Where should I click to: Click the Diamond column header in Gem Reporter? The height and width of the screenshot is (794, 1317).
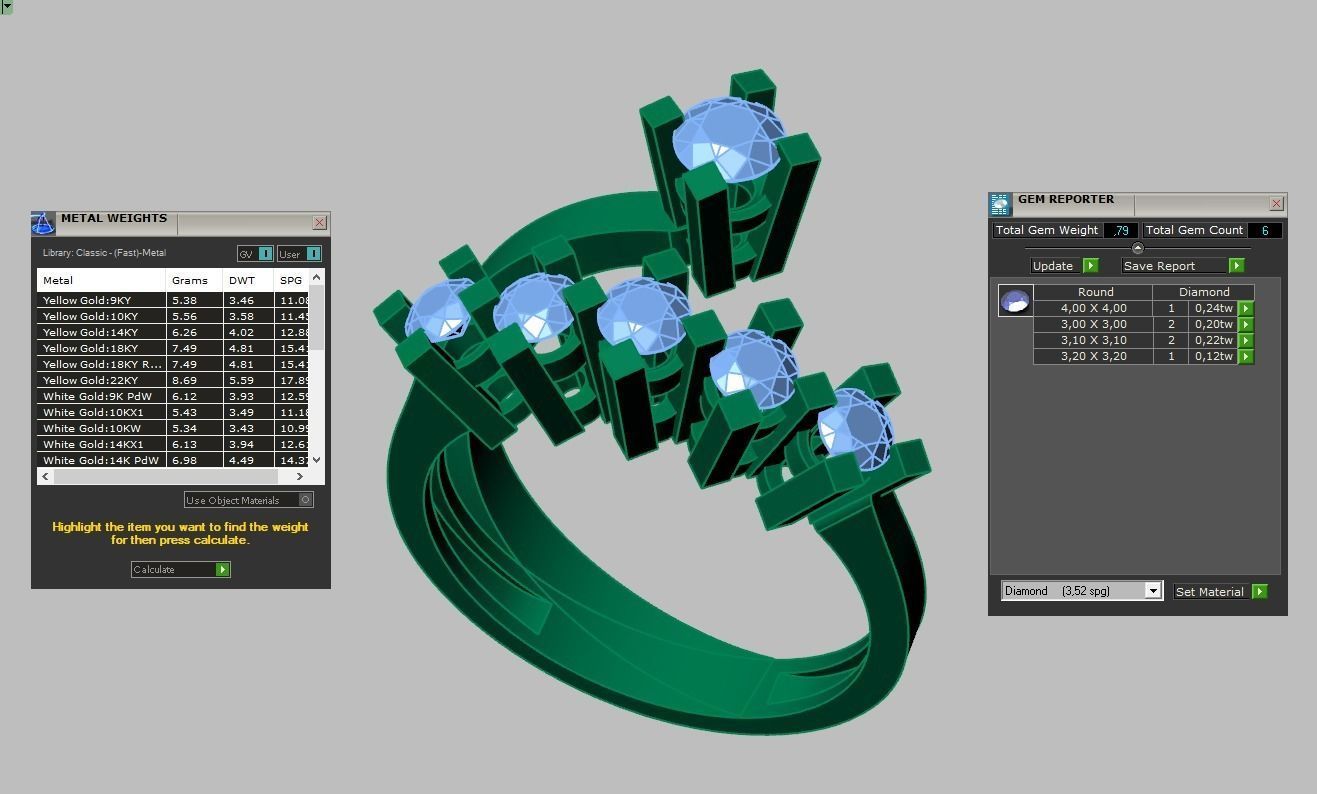click(1204, 292)
